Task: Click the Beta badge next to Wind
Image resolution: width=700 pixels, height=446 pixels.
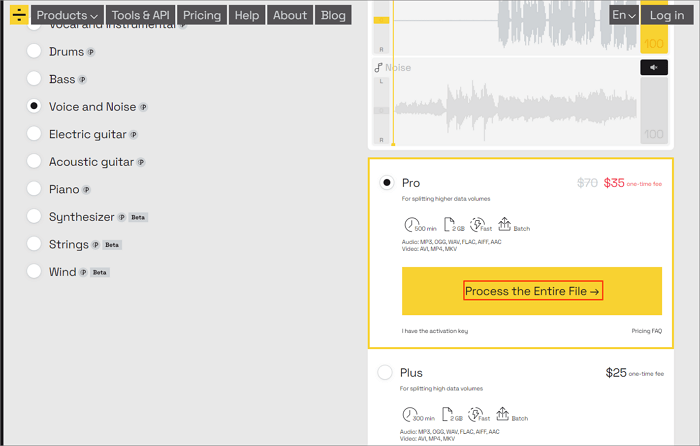Action: pyautogui.click(x=100, y=272)
